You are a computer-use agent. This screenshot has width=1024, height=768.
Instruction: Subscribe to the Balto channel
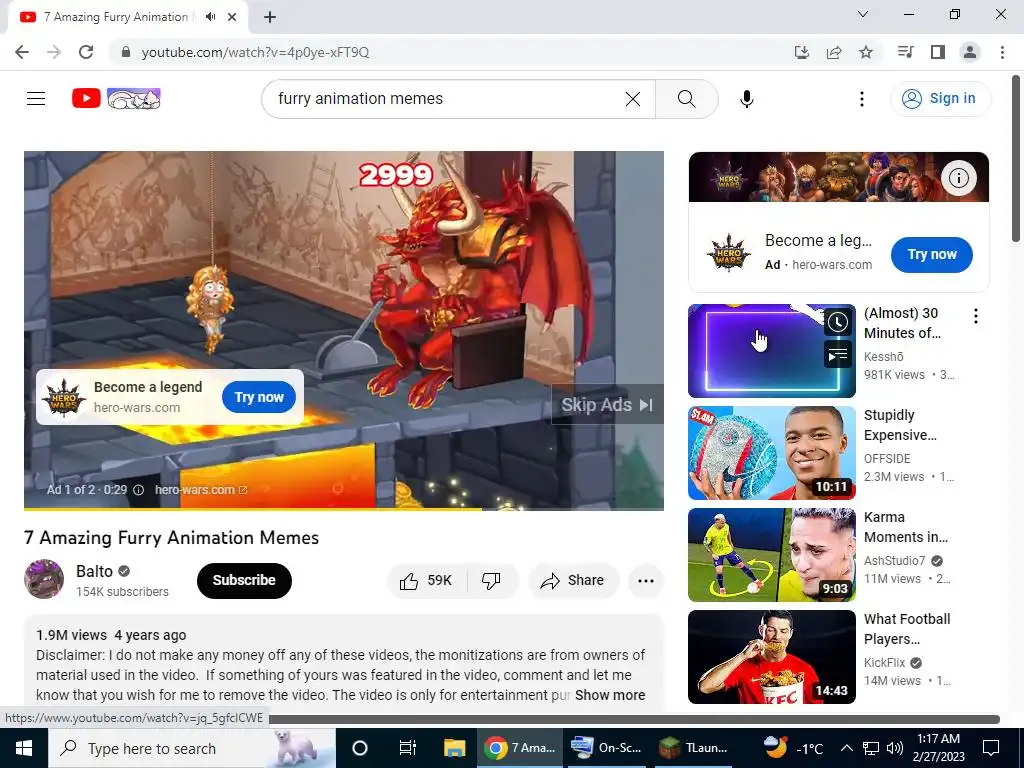click(244, 581)
